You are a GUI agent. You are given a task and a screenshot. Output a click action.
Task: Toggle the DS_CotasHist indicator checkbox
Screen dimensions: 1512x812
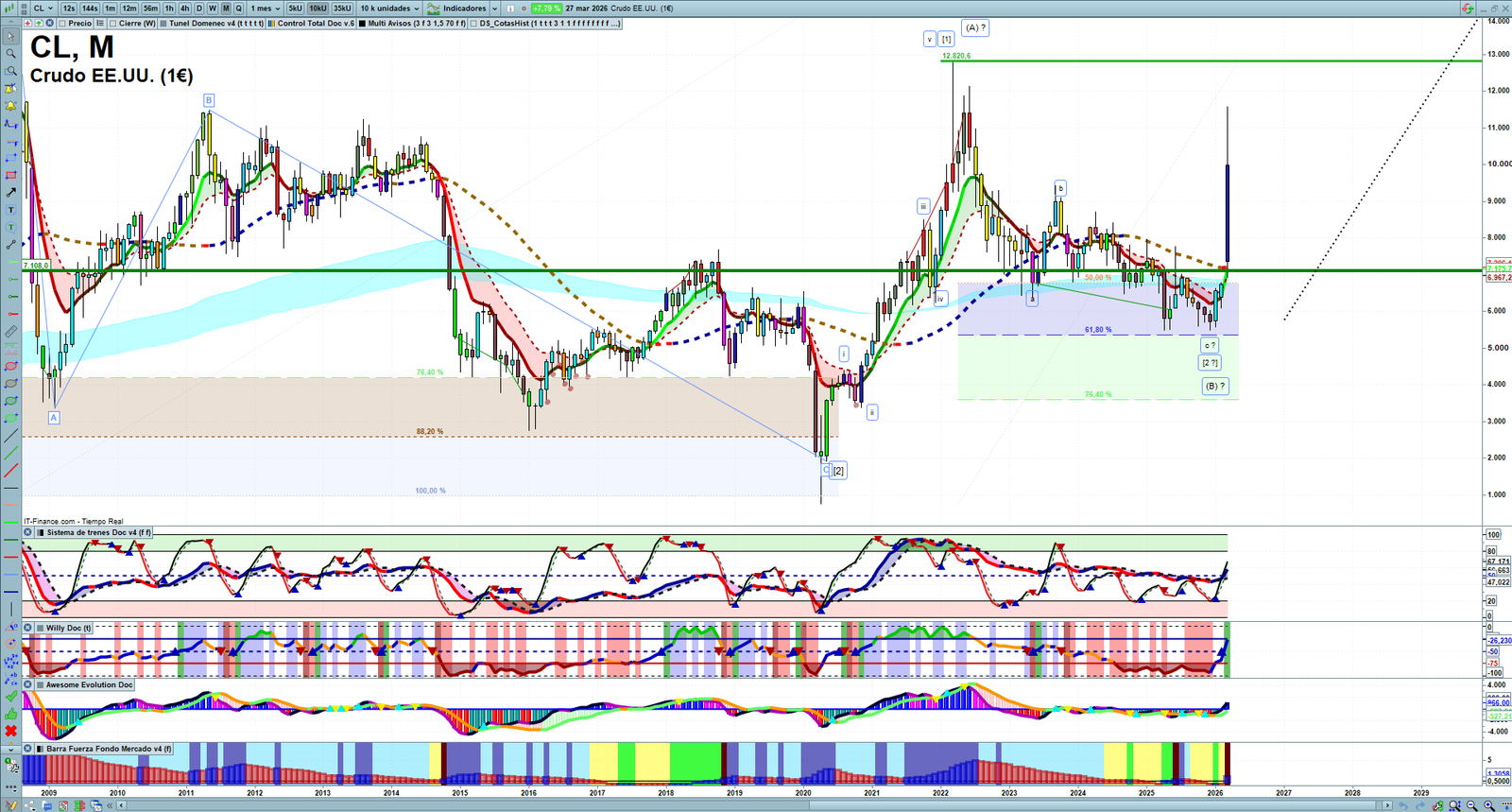[x=473, y=23]
